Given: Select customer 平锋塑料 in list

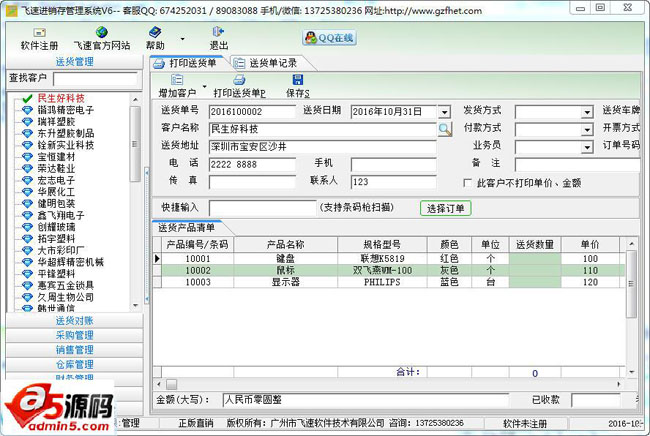Looking at the screenshot, I should (56, 274).
